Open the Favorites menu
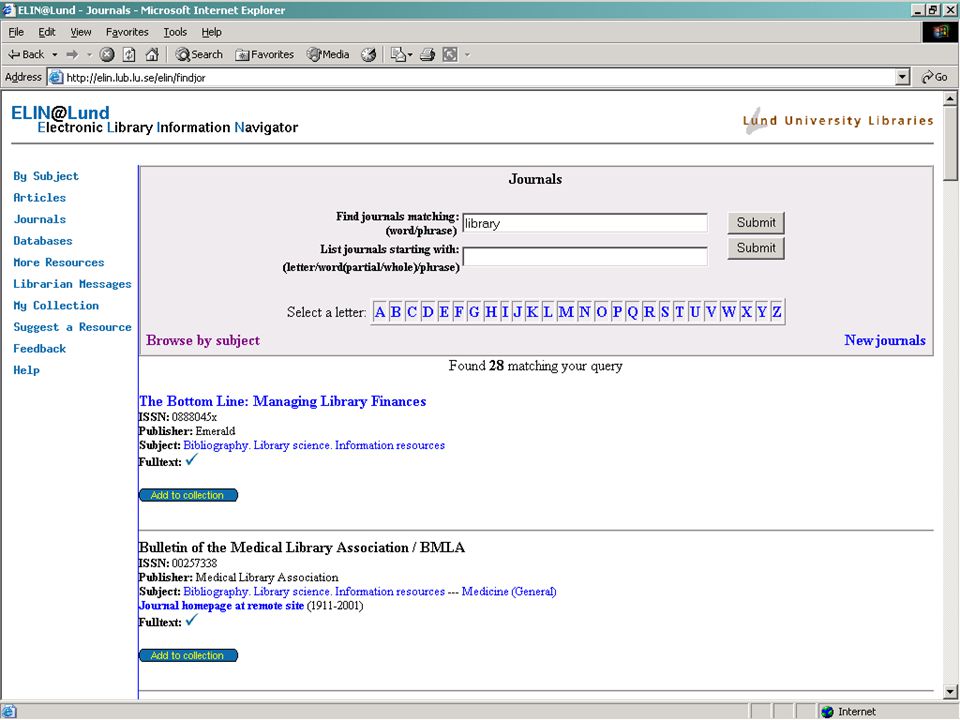The height and width of the screenshot is (720, 960). click(x=127, y=32)
